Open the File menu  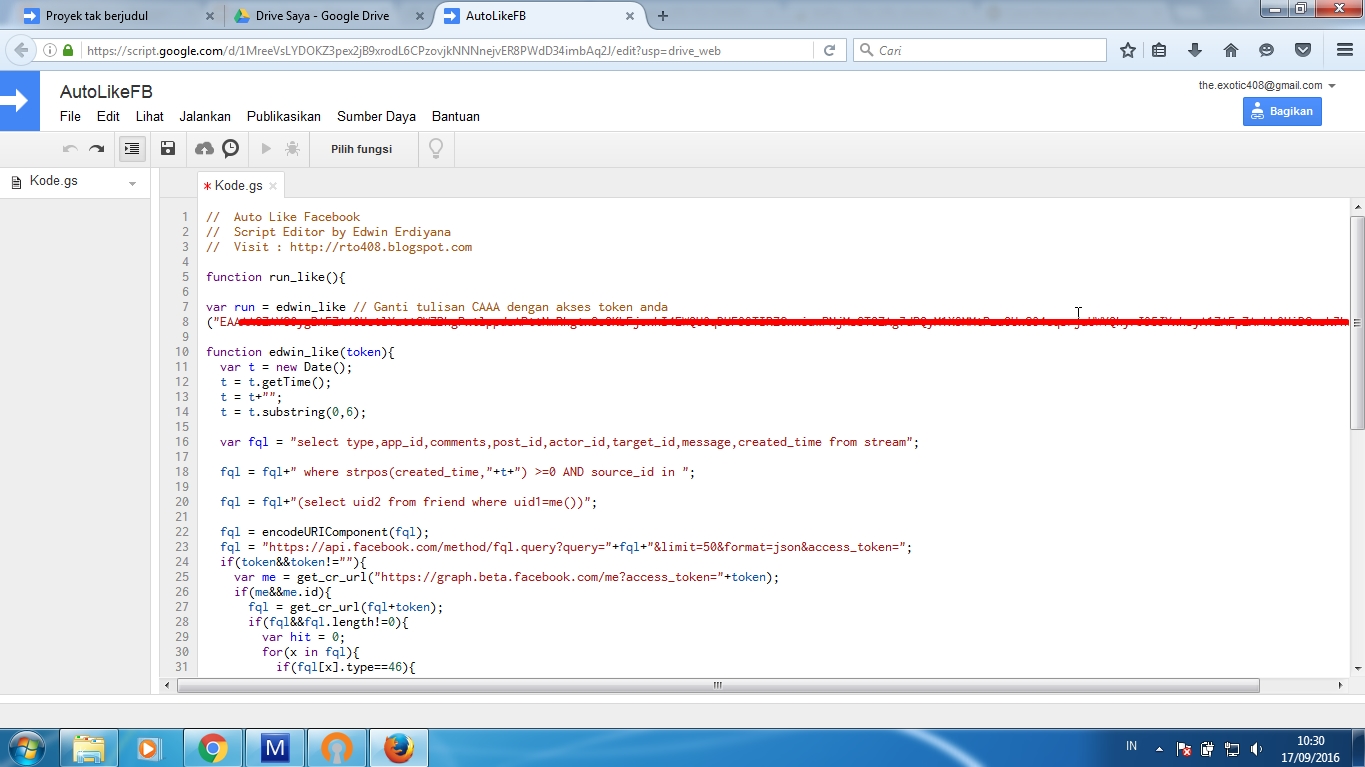pos(70,116)
